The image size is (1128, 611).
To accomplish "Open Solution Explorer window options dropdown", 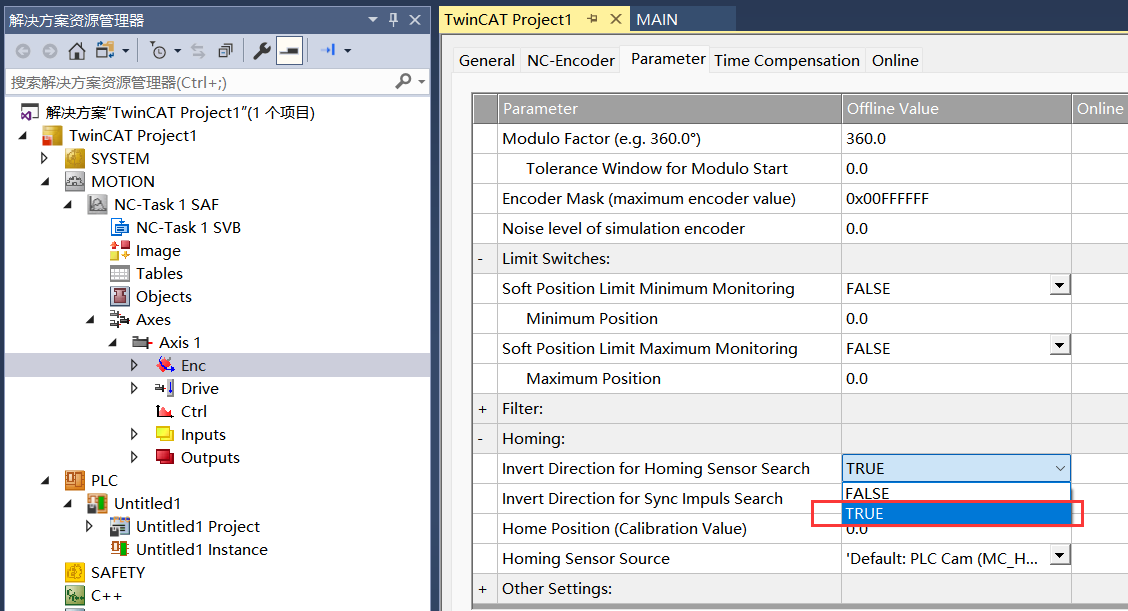I will point(373,19).
